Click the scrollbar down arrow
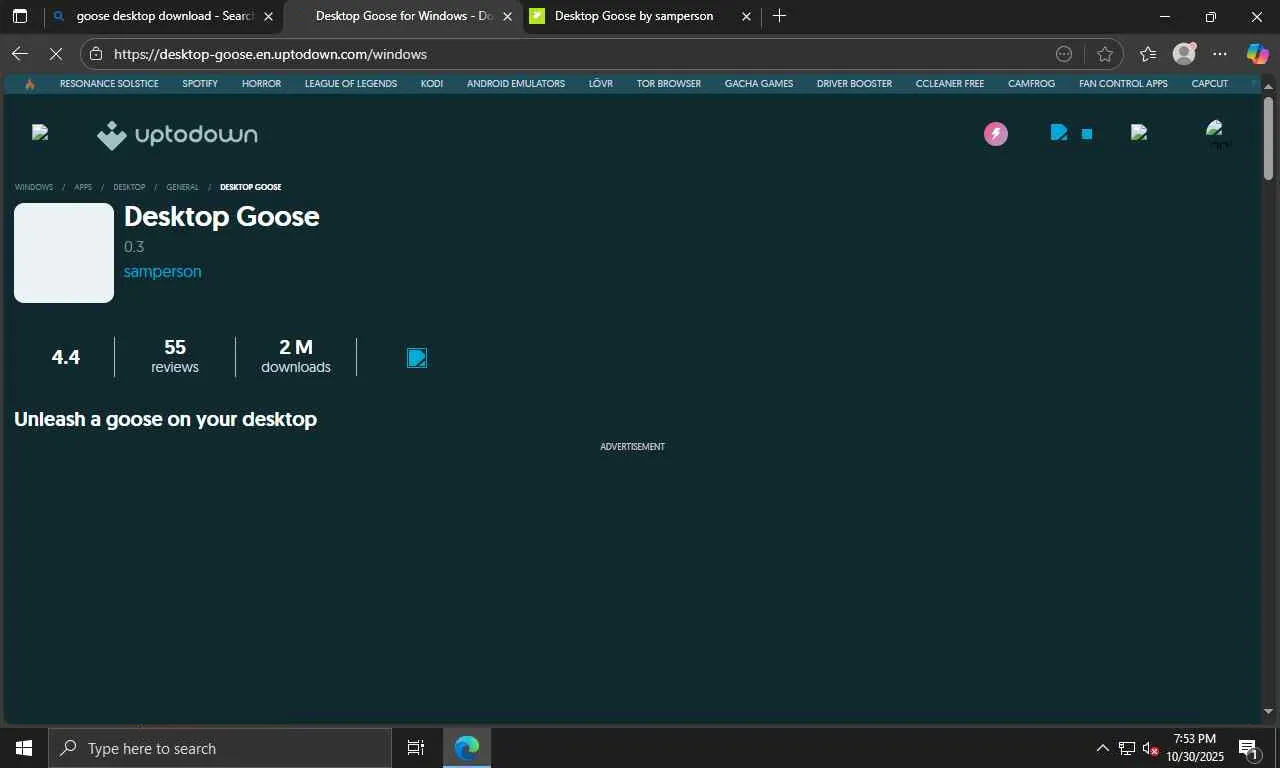1280x768 pixels. pos(1268,712)
